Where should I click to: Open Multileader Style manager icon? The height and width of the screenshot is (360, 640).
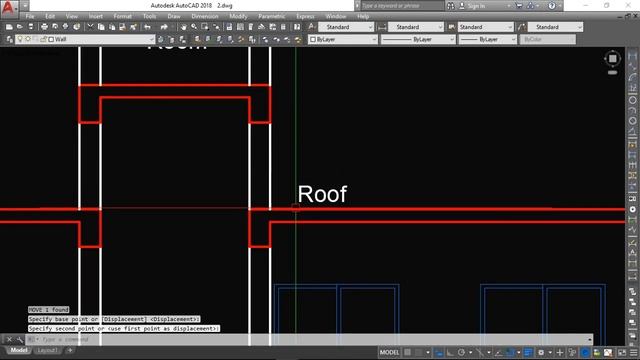pyautogui.click(x=522, y=27)
